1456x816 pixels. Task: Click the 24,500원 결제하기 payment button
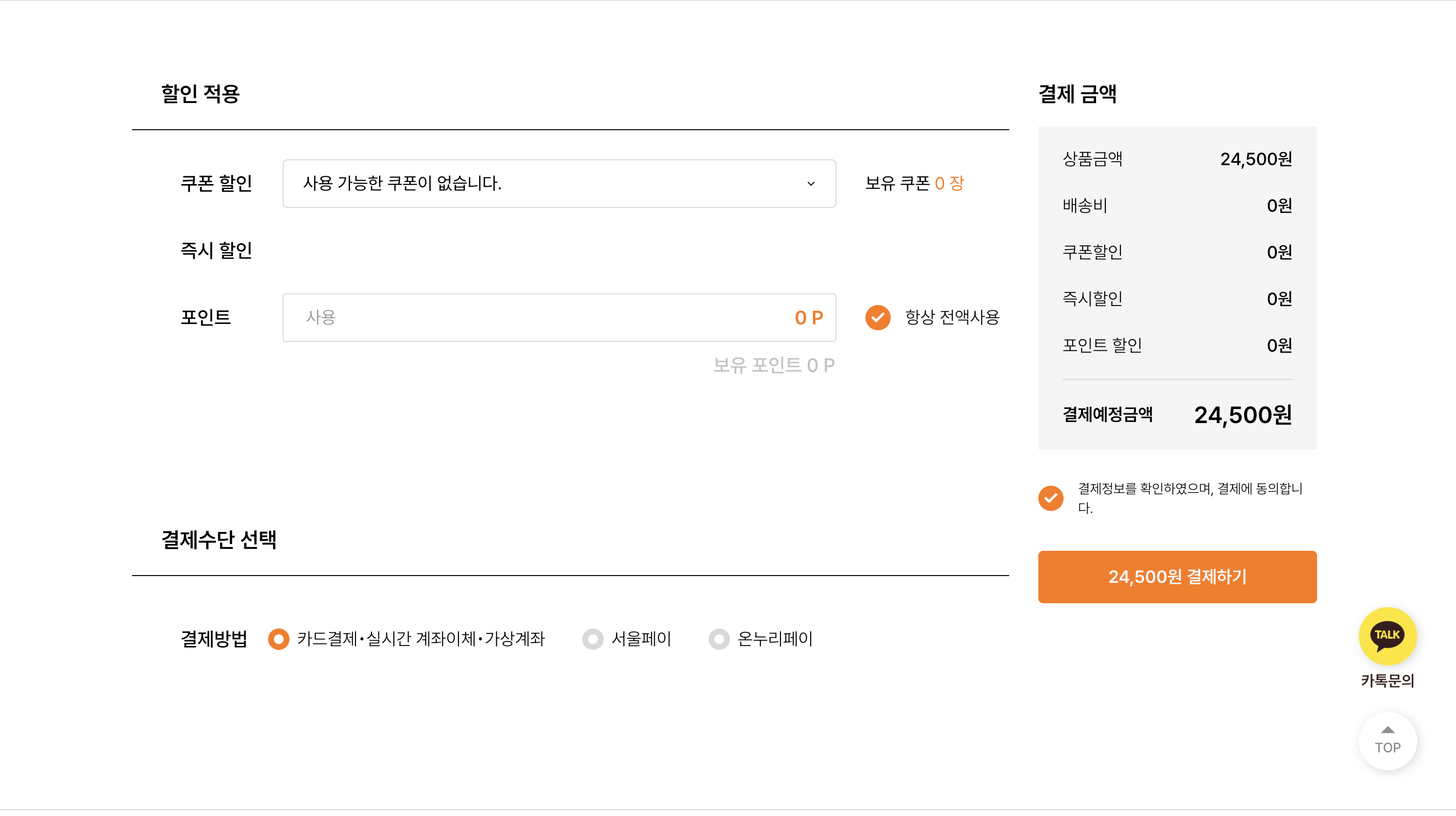coord(1177,577)
